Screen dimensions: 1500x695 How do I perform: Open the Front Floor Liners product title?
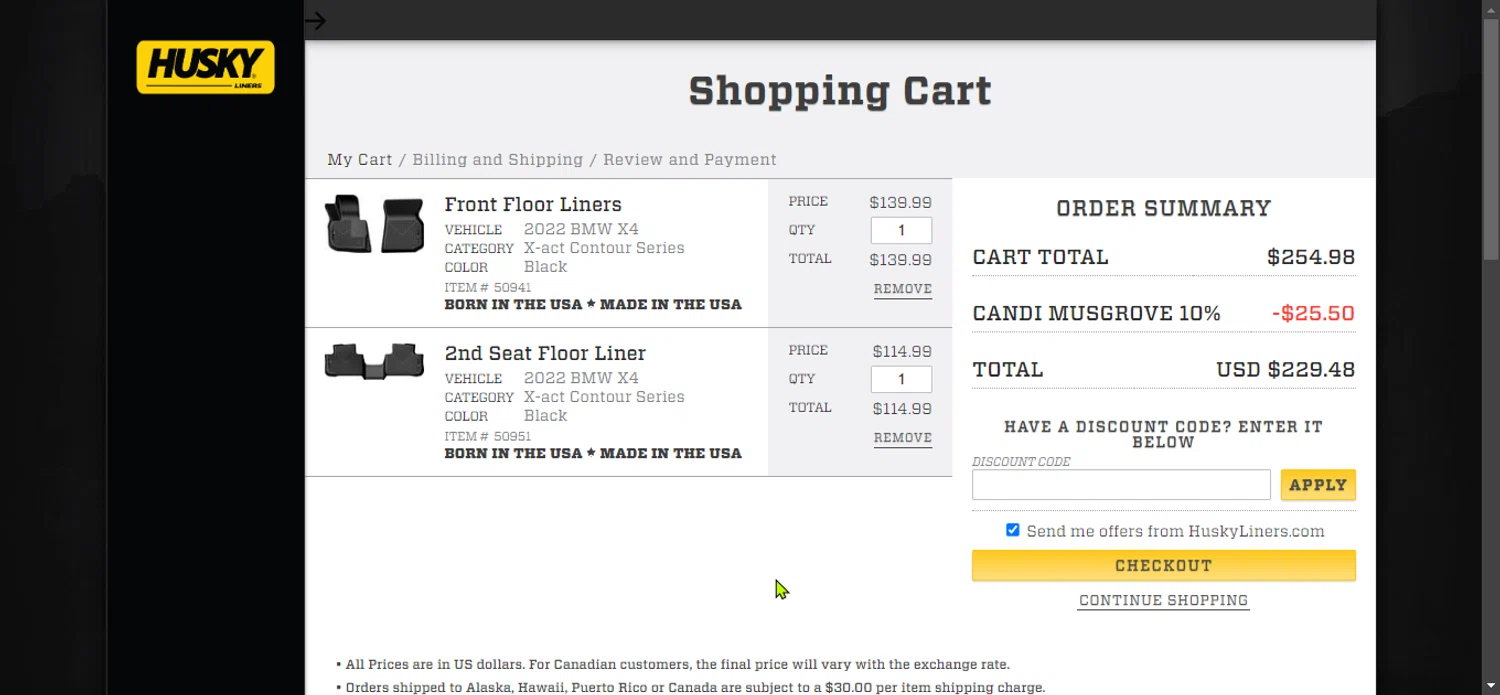tap(533, 205)
